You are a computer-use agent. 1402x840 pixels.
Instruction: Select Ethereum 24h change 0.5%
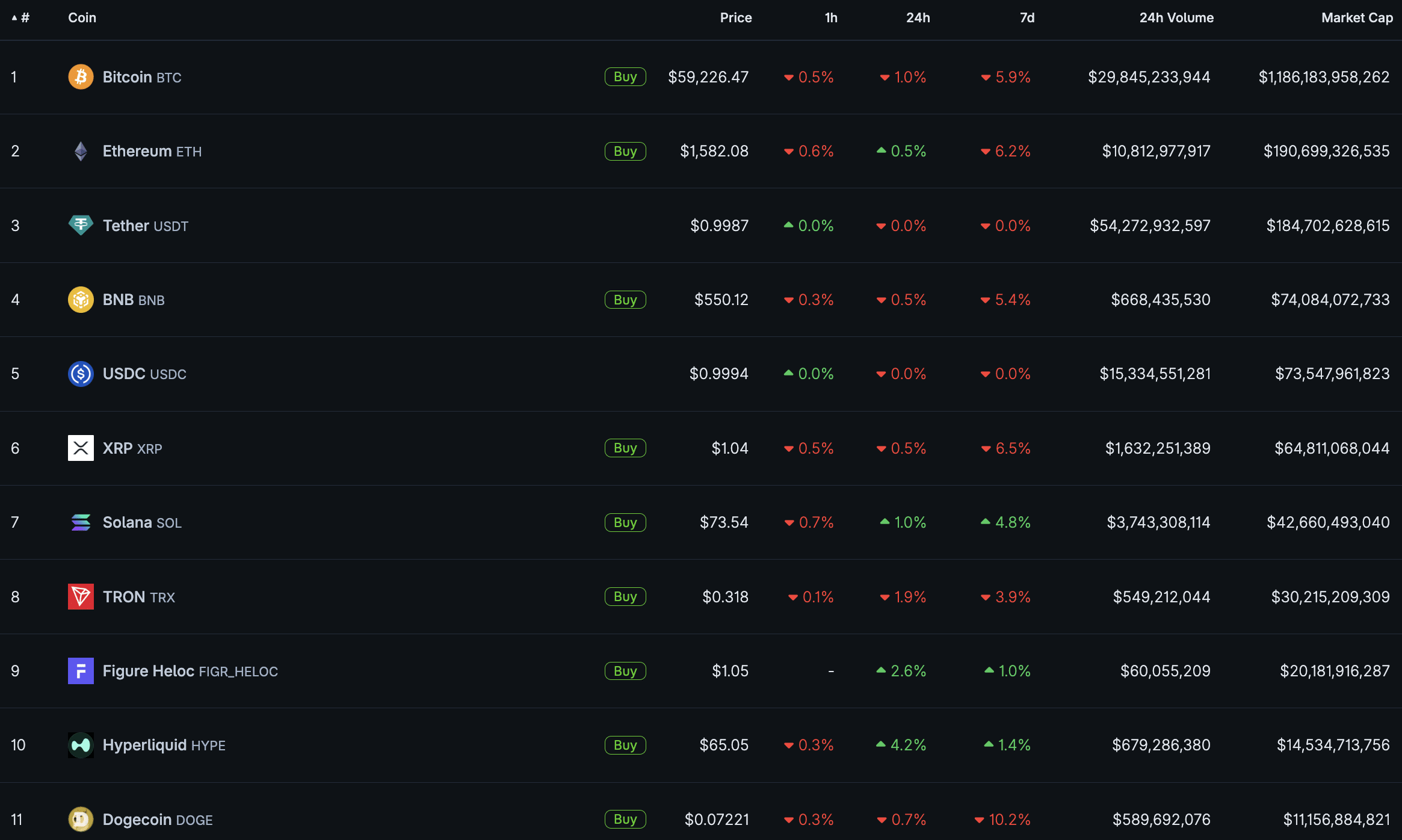tap(901, 151)
